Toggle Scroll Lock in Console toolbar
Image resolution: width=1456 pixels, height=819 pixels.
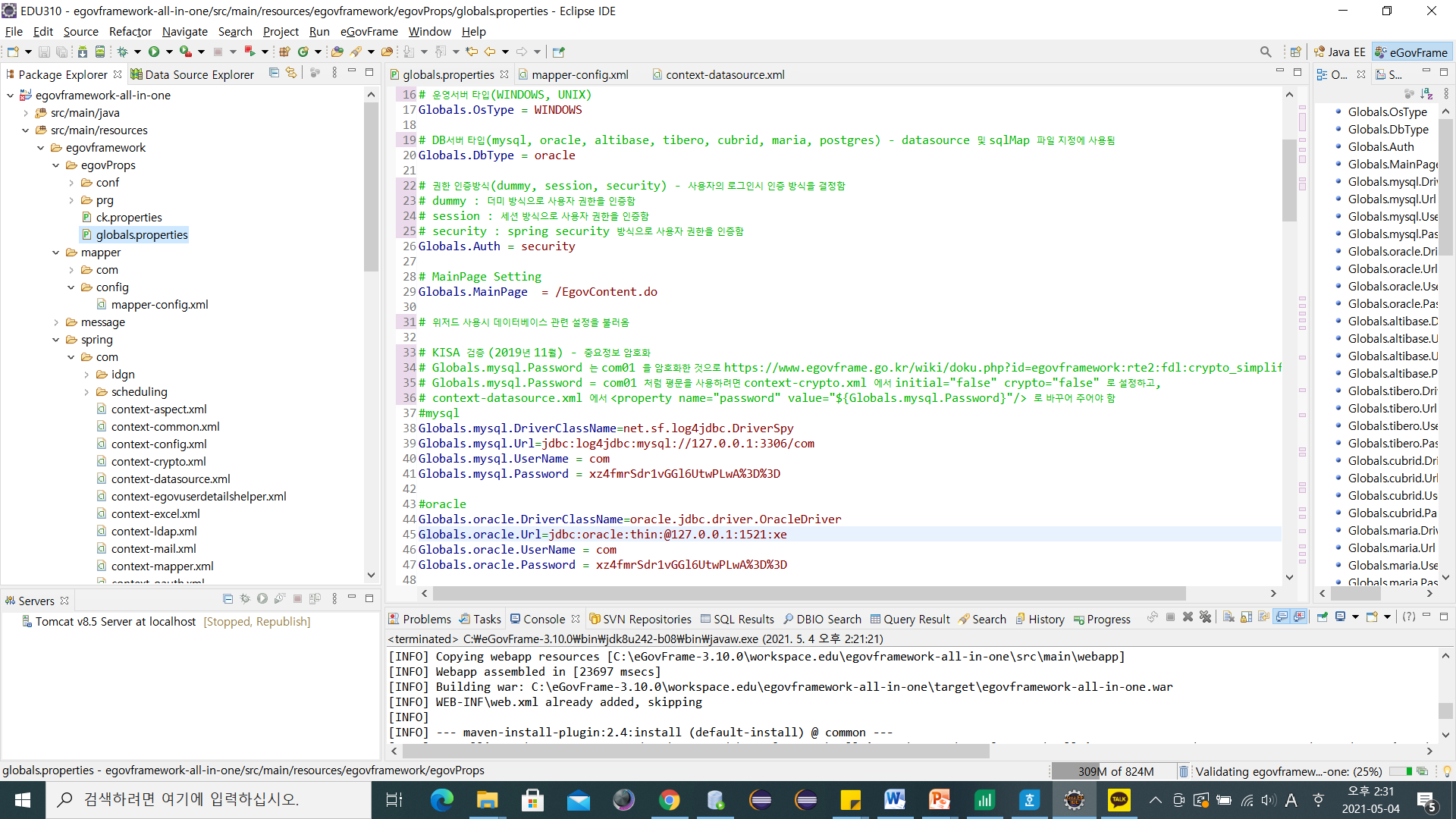coord(1246,617)
